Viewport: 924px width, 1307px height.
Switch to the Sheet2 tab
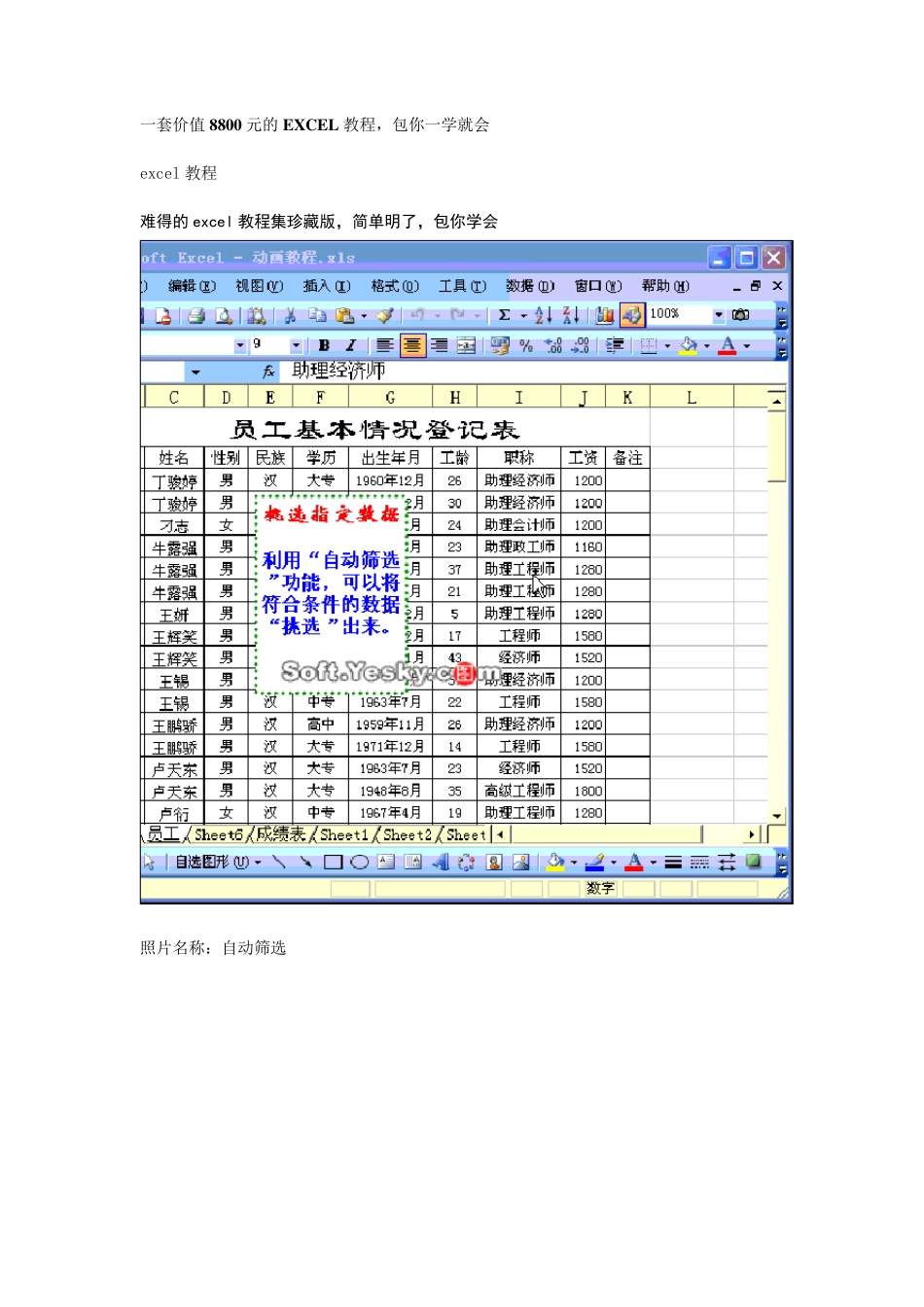click(x=408, y=834)
